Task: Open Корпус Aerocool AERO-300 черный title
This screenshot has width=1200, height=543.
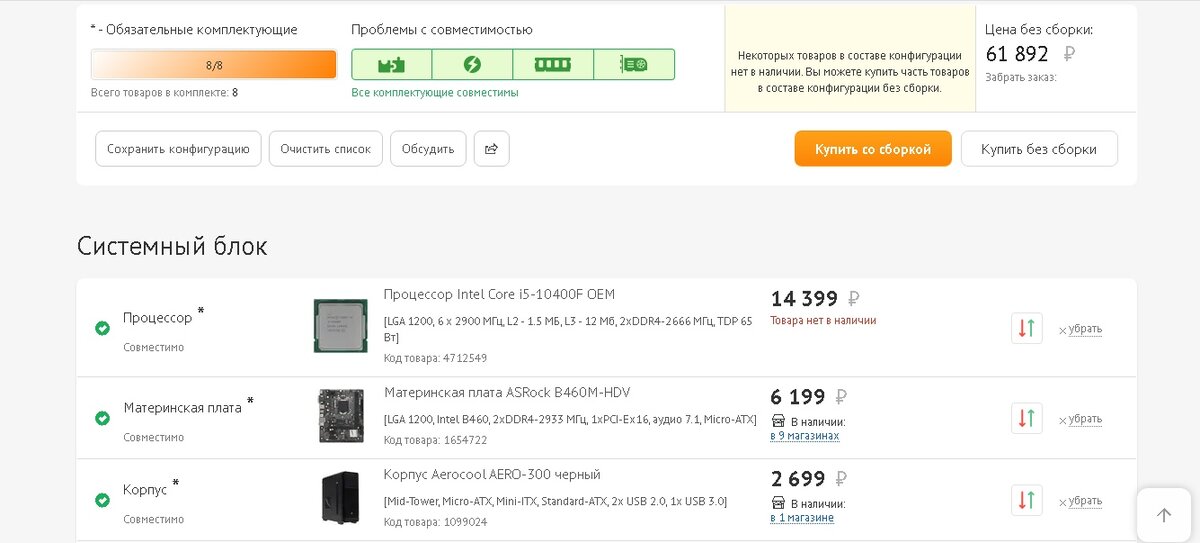Action: [492, 474]
